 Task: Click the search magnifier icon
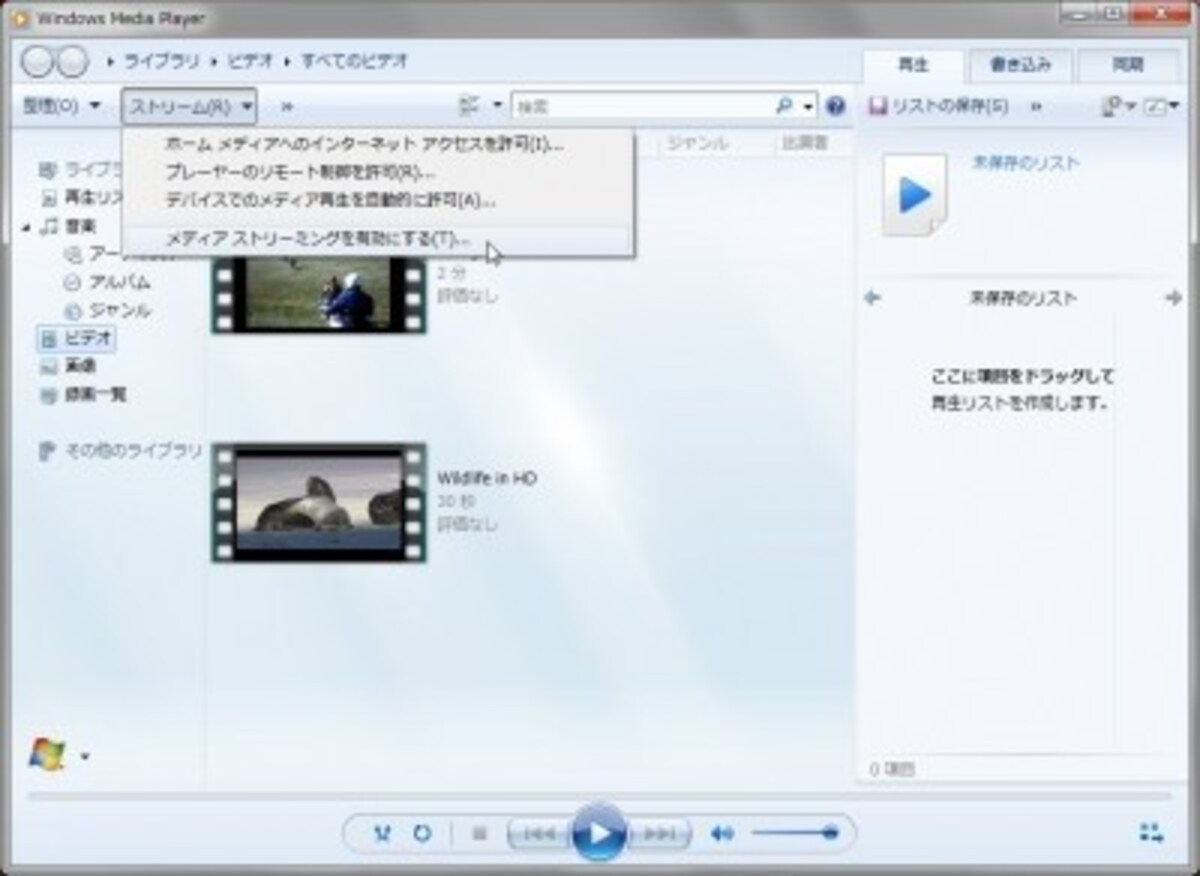point(785,105)
